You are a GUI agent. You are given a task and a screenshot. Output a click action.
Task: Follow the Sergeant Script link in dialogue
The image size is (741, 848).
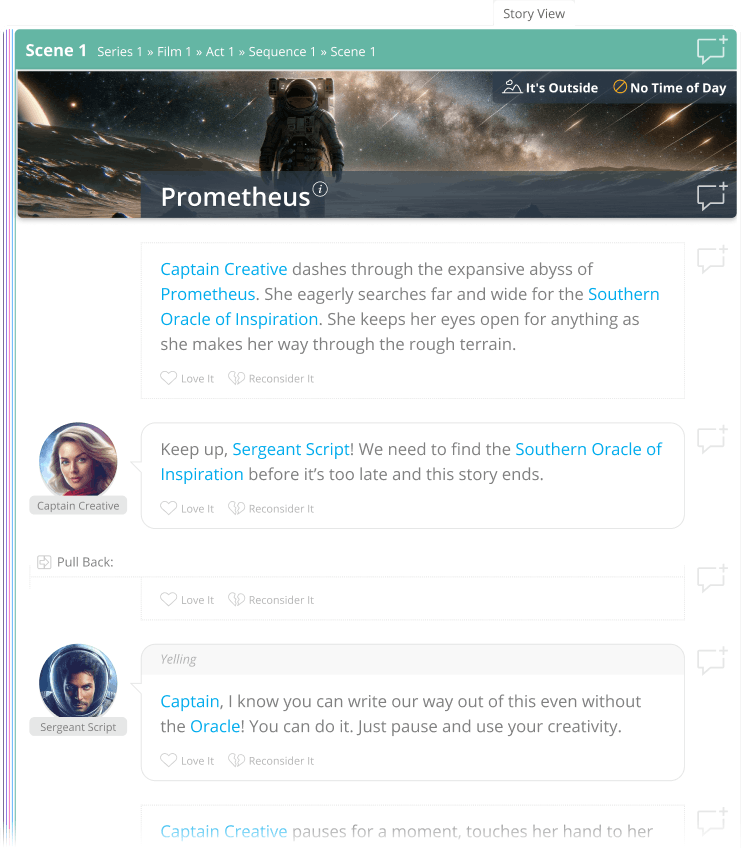coord(291,449)
